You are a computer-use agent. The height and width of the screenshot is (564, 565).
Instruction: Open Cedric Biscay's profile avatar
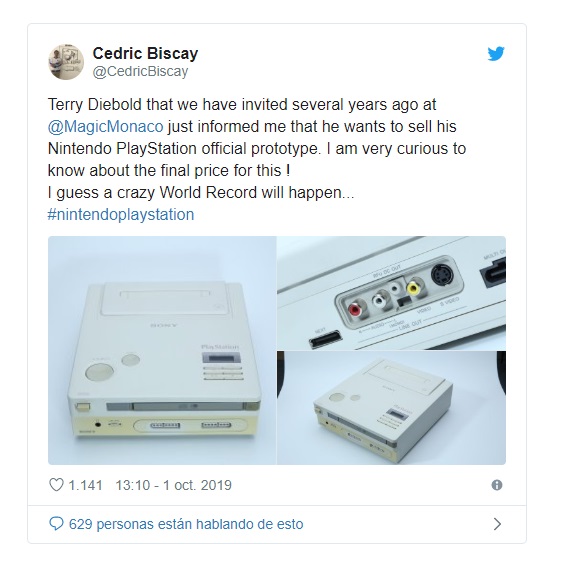click(66, 62)
